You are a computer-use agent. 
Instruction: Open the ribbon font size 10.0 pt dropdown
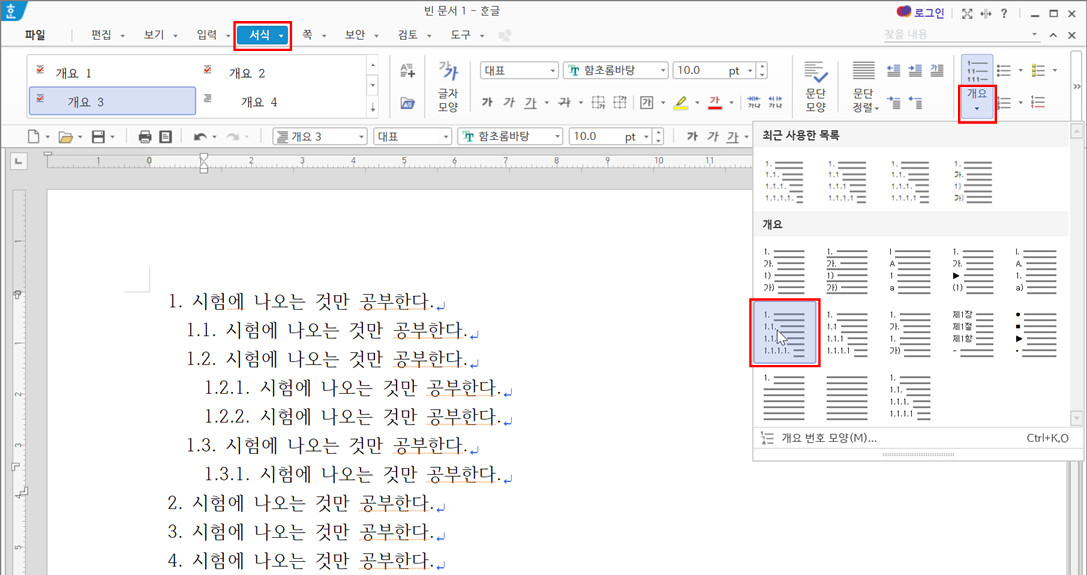[x=750, y=71]
